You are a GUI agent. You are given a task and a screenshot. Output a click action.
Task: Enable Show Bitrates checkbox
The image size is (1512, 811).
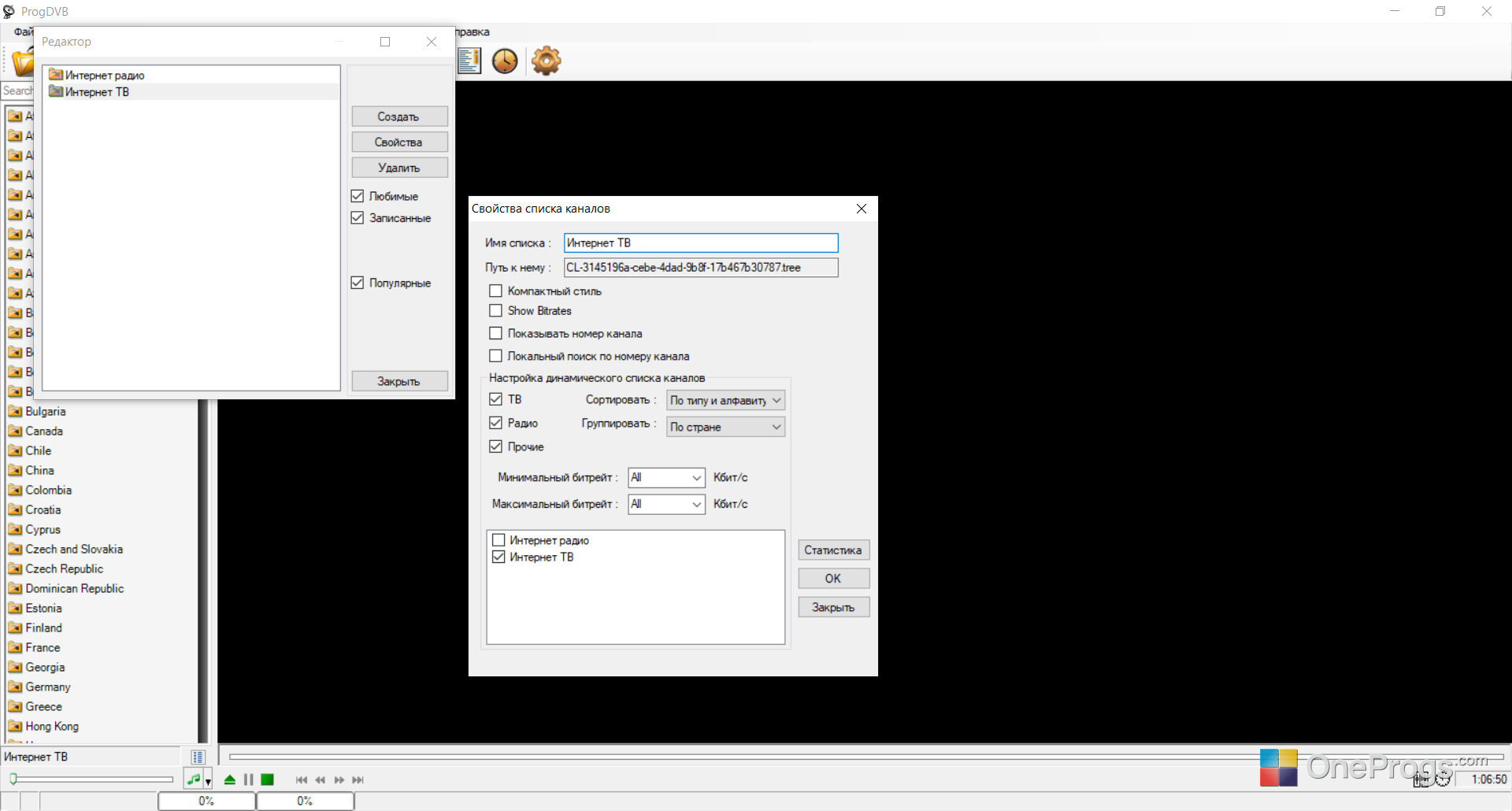click(x=495, y=311)
